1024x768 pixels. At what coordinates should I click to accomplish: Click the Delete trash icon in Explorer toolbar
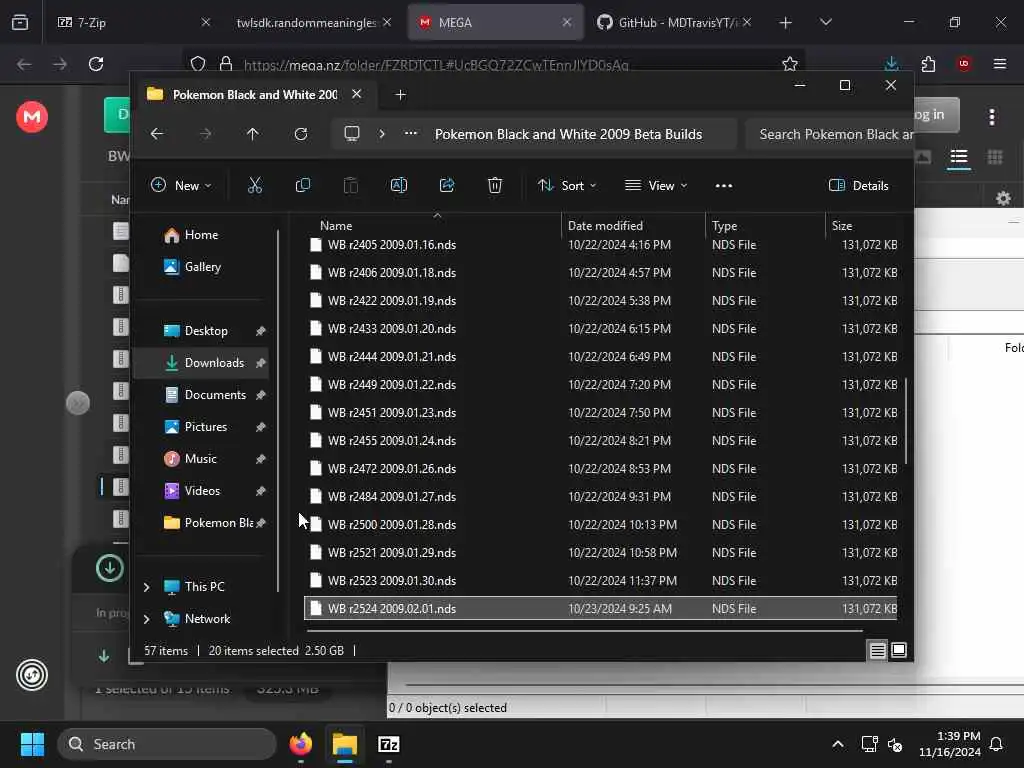(495, 185)
